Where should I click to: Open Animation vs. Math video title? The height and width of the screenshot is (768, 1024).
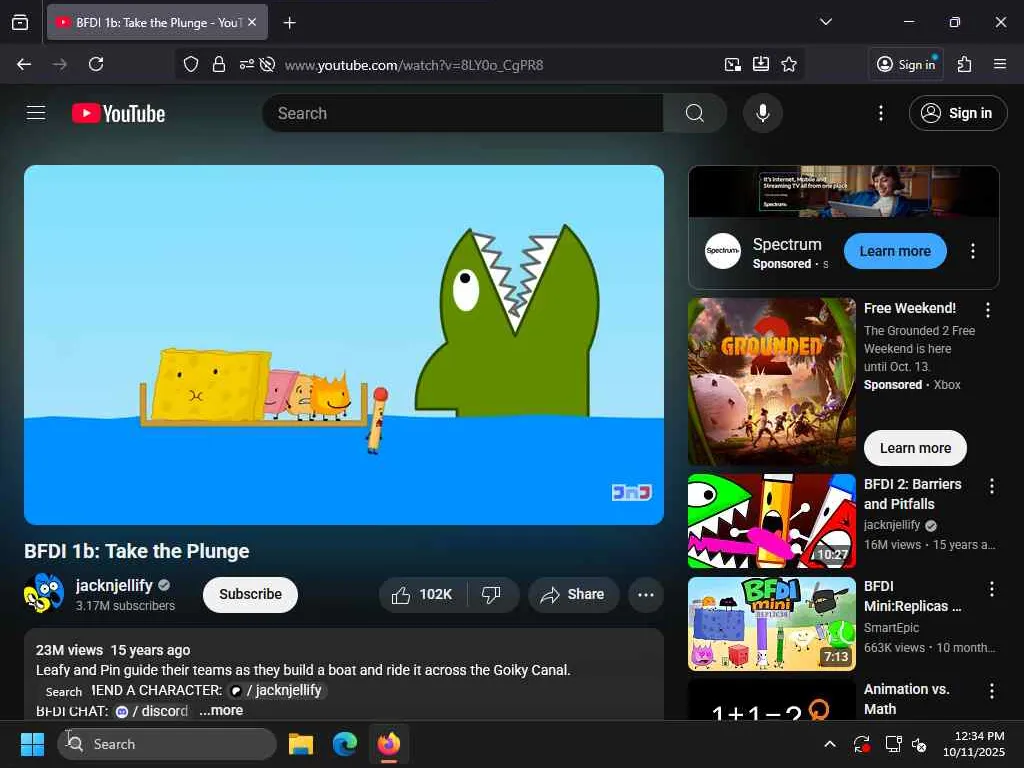906,699
